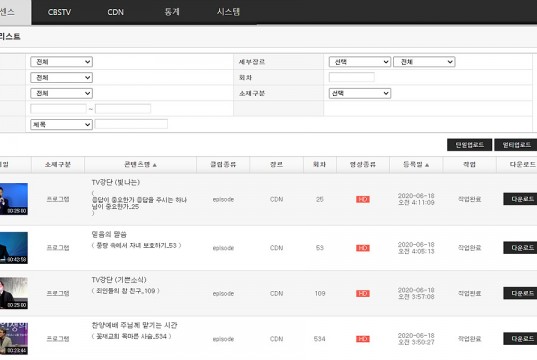Click the 회차 column header

tap(319, 164)
